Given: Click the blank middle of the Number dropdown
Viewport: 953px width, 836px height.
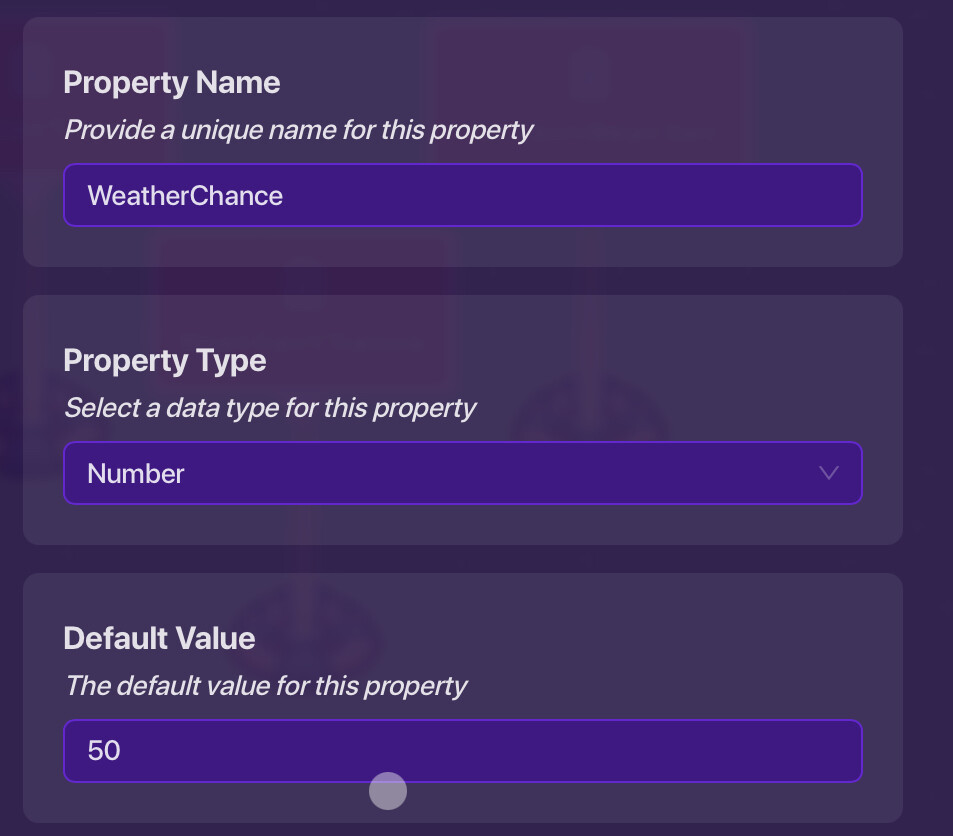Looking at the screenshot, I should [x=500, y=473].
